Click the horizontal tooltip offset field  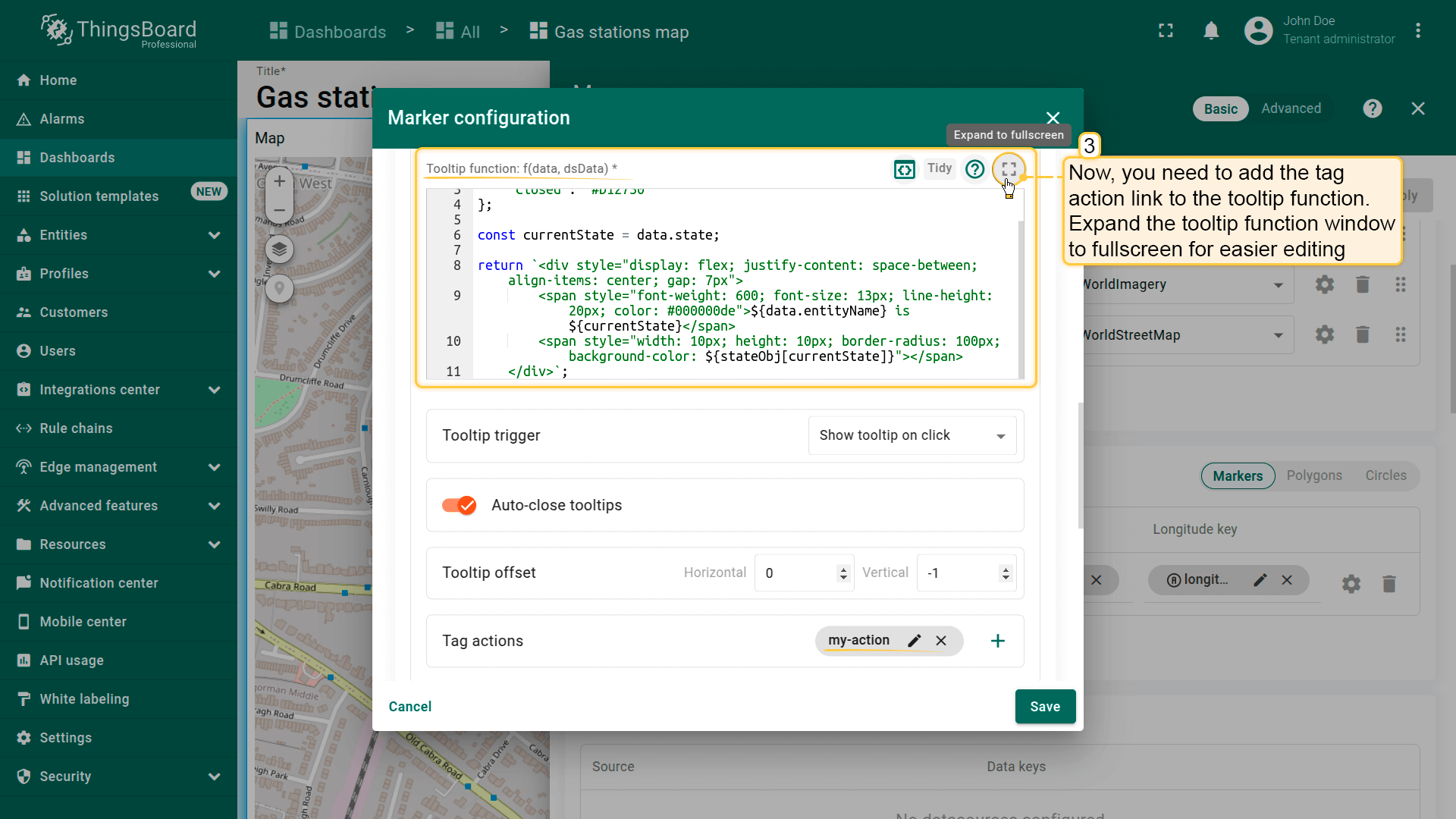[796, 573]
